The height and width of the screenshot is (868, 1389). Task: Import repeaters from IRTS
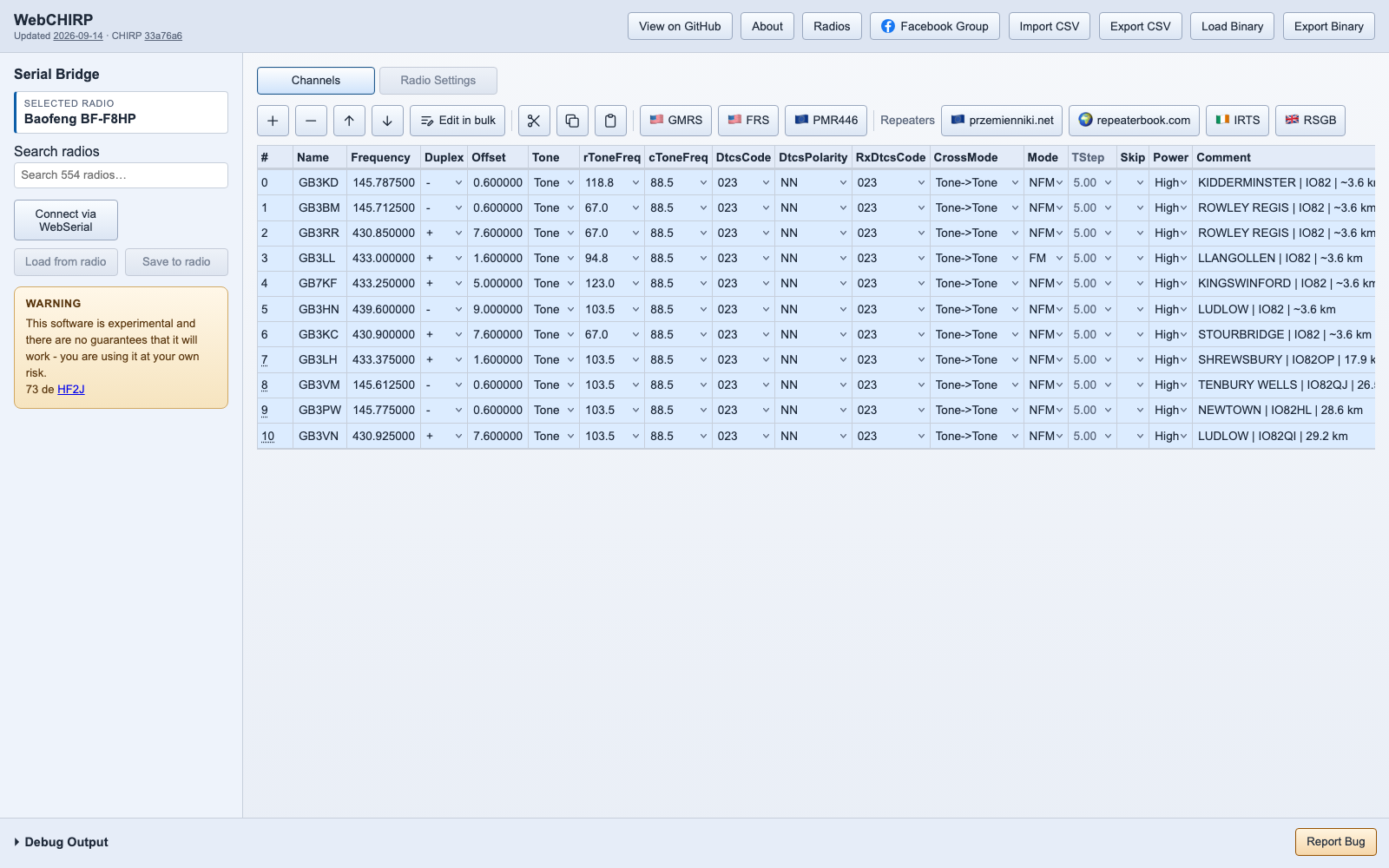(x=1238, y=121)
